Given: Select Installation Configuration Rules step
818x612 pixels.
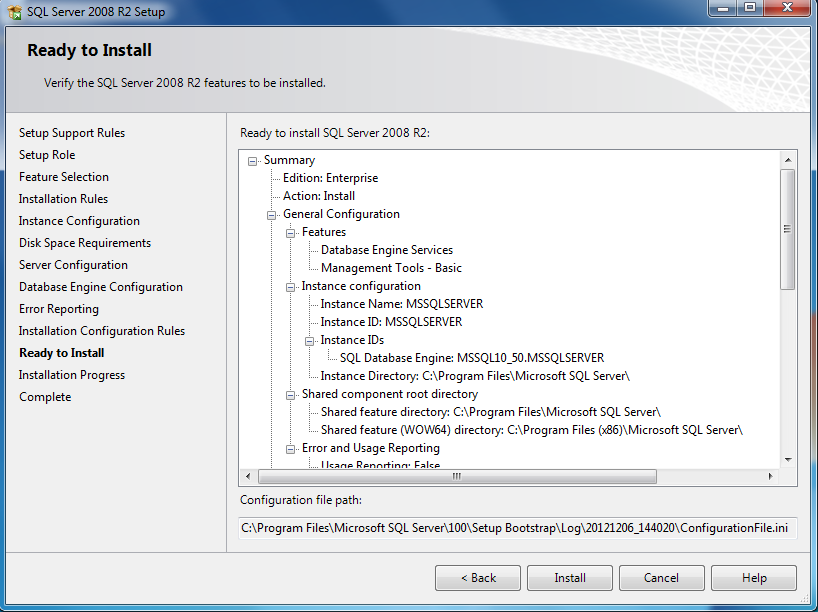Looking at the screenshot, I should (x=102, y=331).
